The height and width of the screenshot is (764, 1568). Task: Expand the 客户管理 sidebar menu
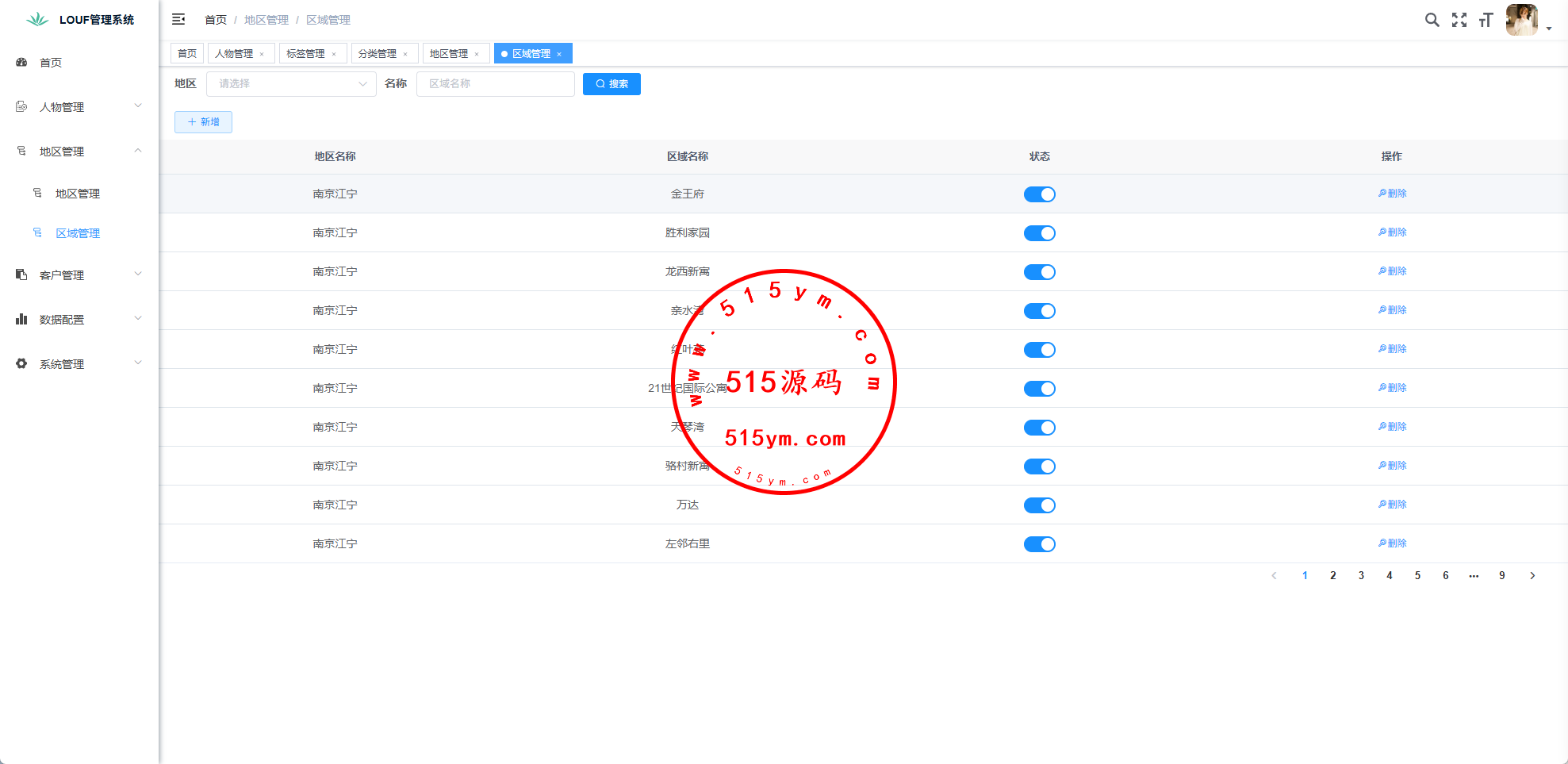(x=79, y=275)
